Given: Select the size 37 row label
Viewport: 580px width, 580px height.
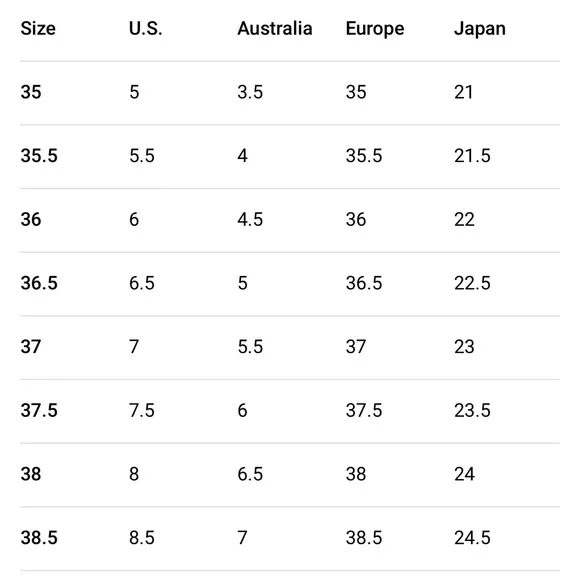Looking at the screenshot, I should pyautogui.click(x=31, y=347).
